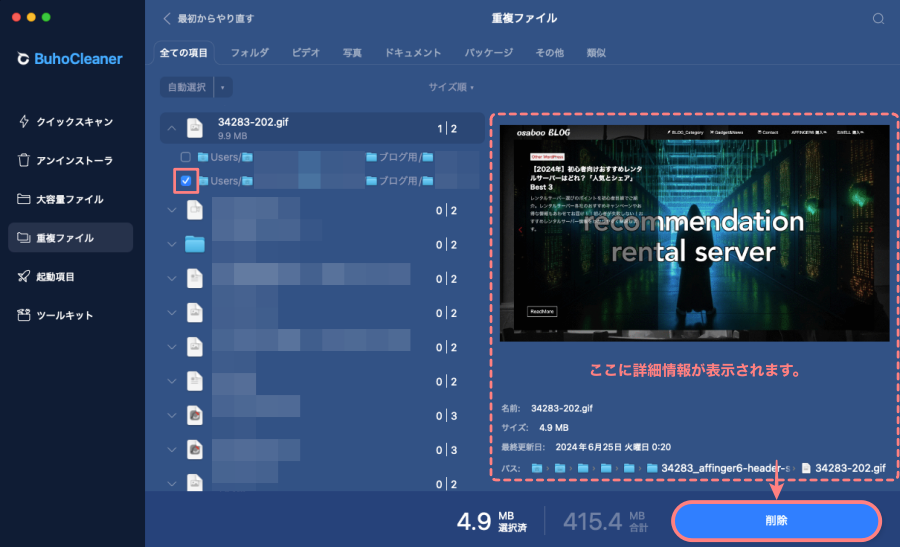
Task: Click the blue folder icon in list
Action: 195,244
